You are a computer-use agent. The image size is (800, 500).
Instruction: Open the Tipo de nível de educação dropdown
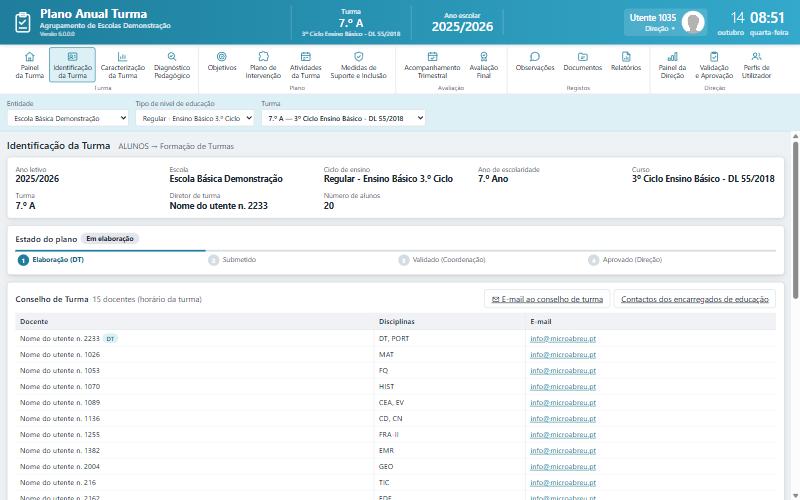[x=195, y=118]
